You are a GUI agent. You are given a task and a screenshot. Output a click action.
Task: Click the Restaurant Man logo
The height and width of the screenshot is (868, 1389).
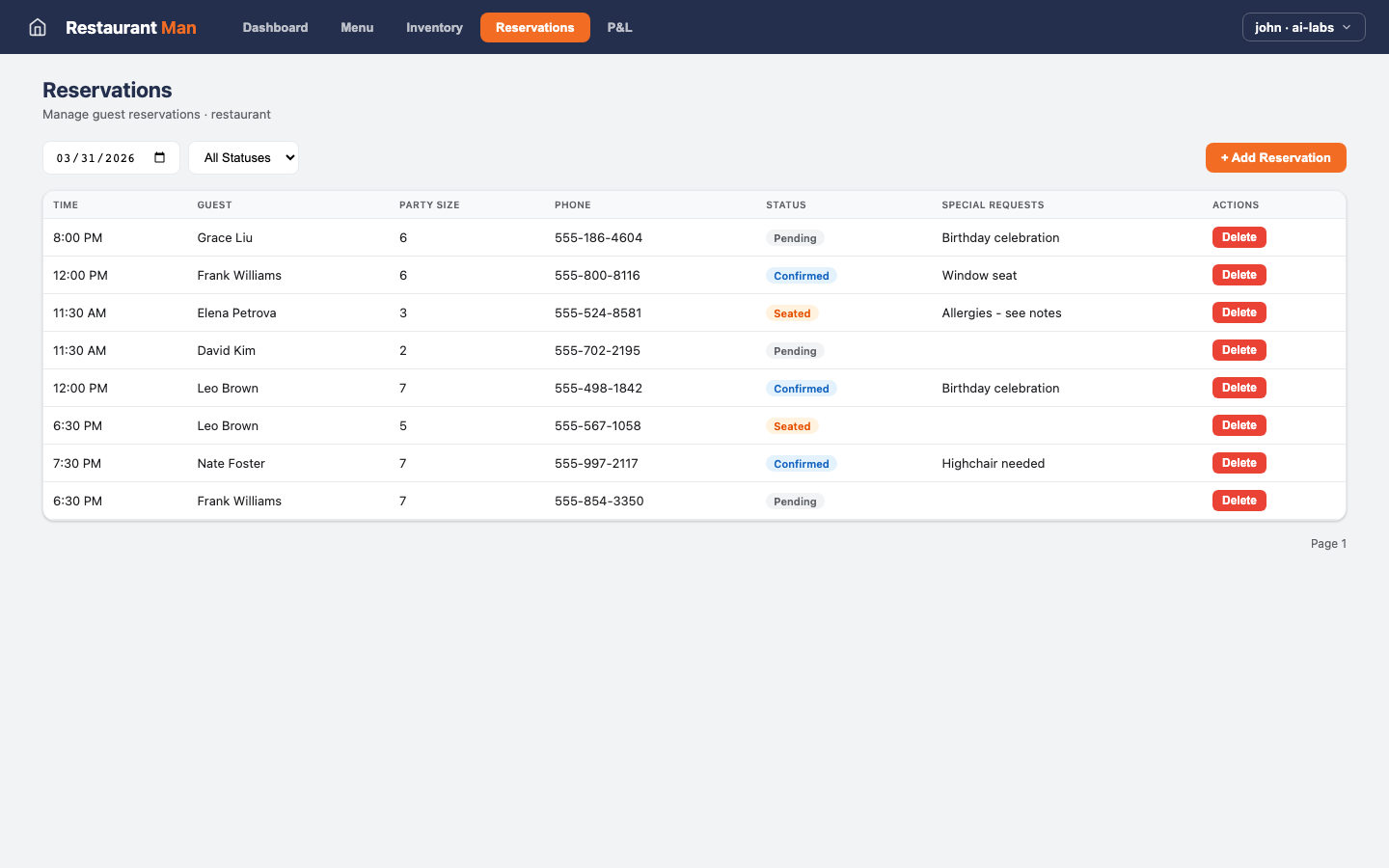[131, 27]
